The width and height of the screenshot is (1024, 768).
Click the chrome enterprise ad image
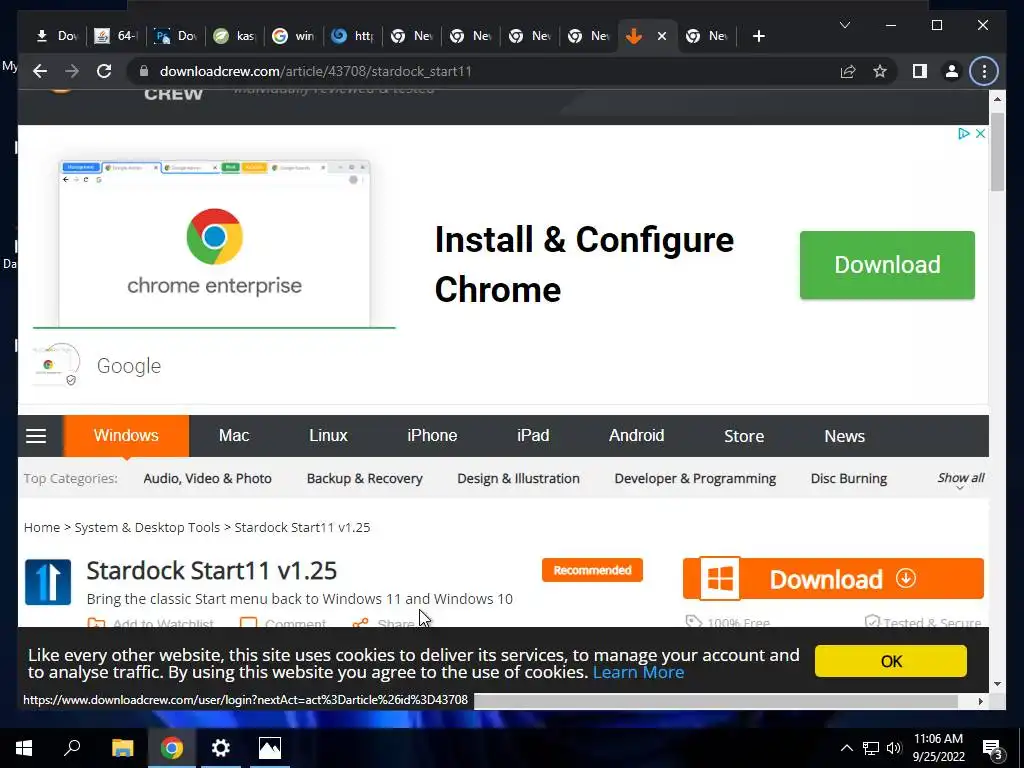point(214,244)
